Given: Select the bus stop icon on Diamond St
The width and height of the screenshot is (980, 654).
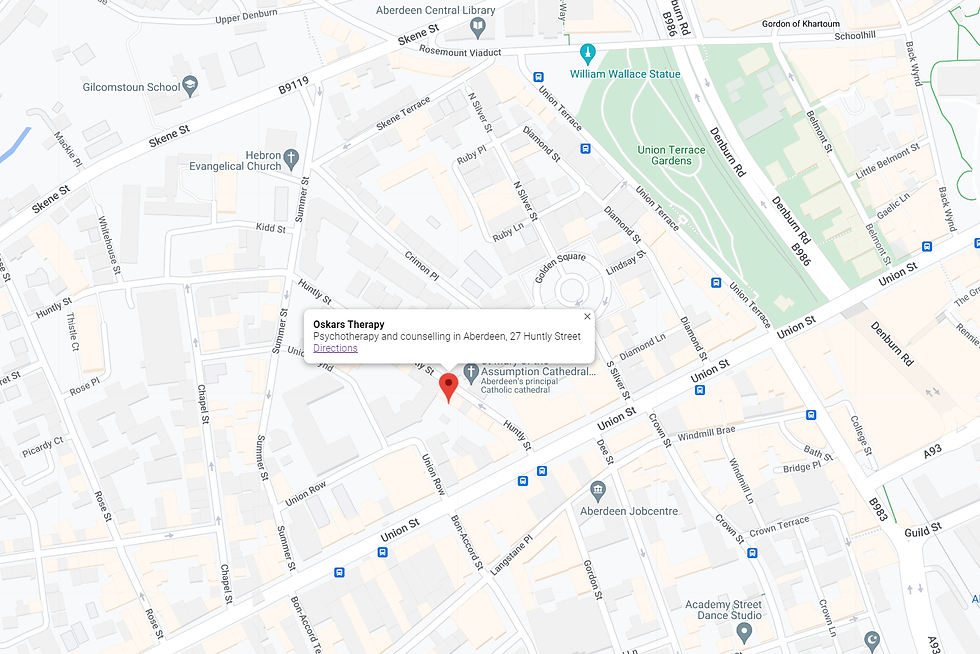Looking at the screenshot, I should coord(586,149).
